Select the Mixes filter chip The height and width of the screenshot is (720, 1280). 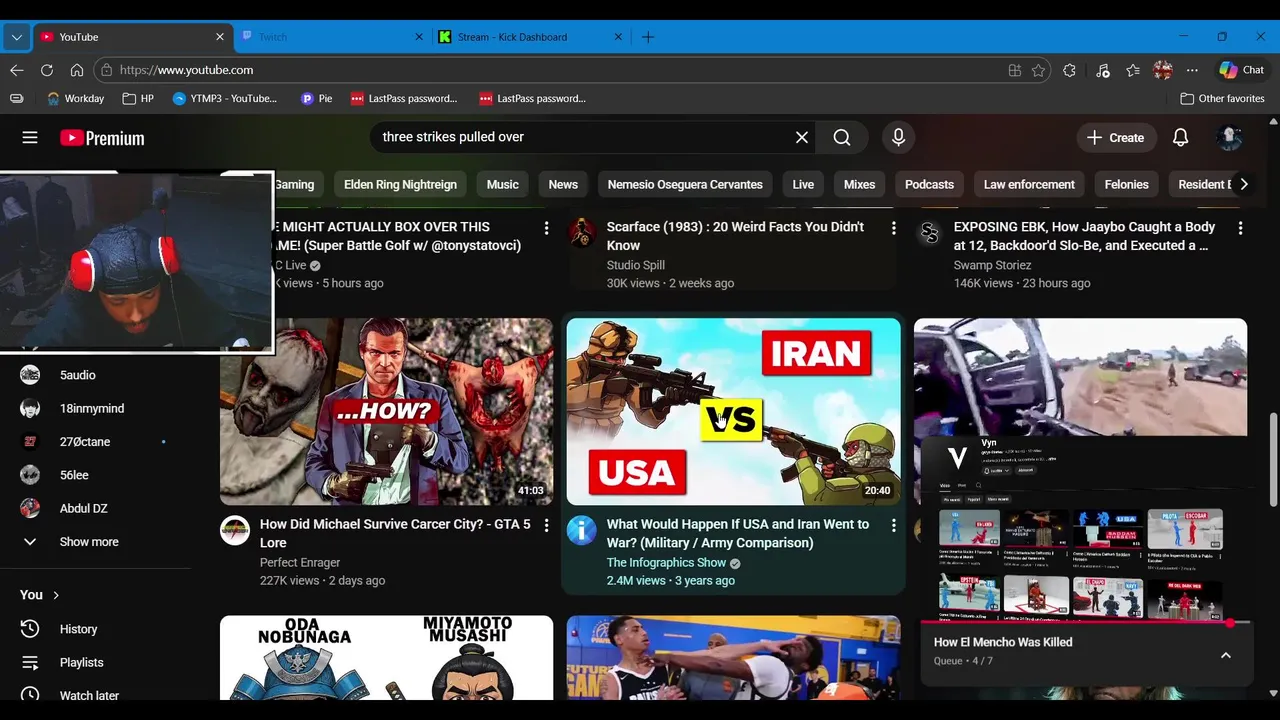click(859, 184)
